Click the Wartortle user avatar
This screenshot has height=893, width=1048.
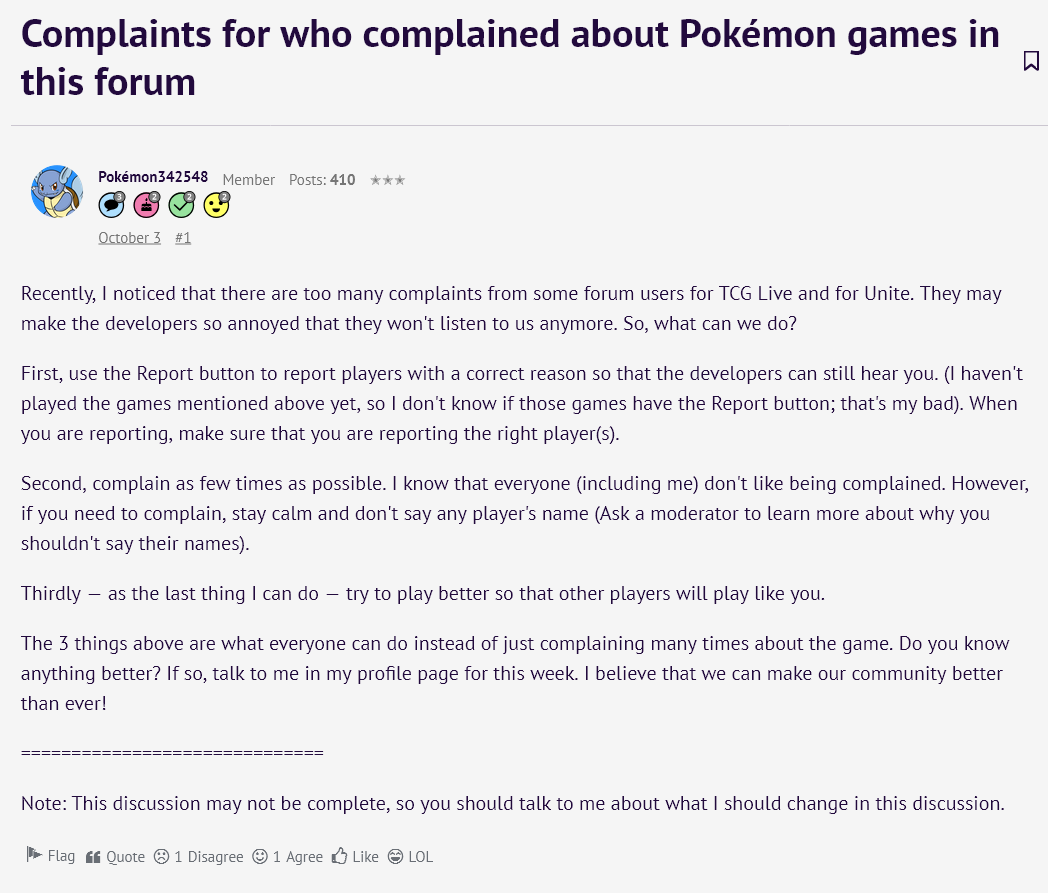coord(57,192)
